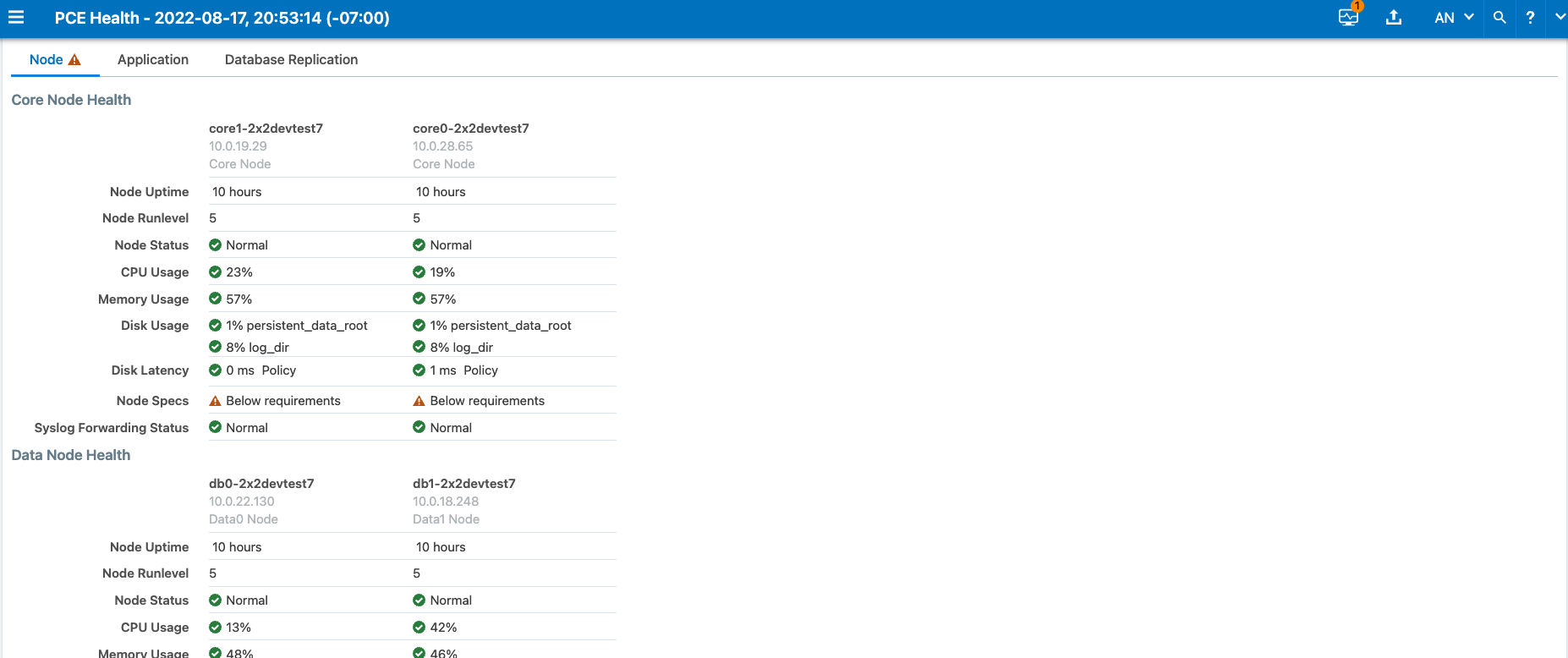Click core0 Disk Latency 1 ms check icon

tap(419, 370)
